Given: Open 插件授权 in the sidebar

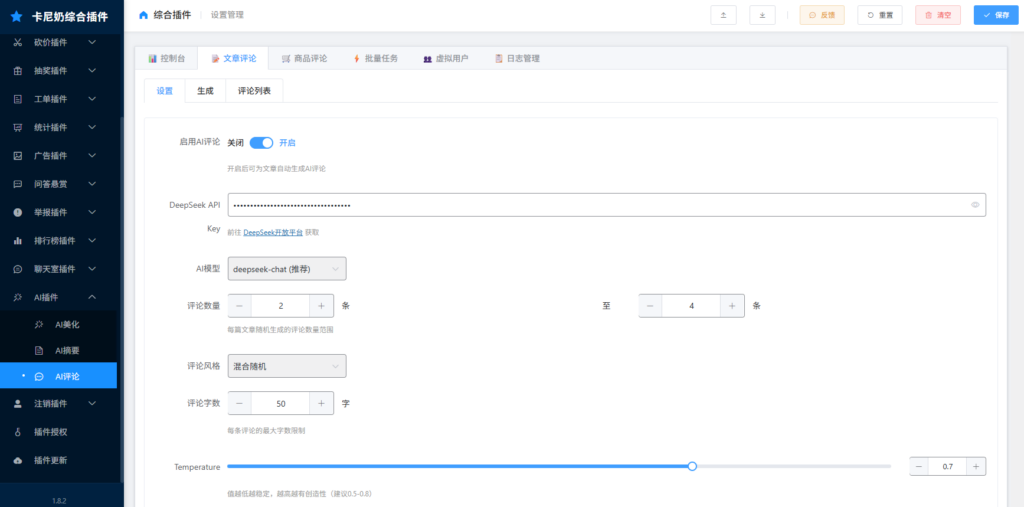Looking at the screenshot, I should (x=50, y=432).
